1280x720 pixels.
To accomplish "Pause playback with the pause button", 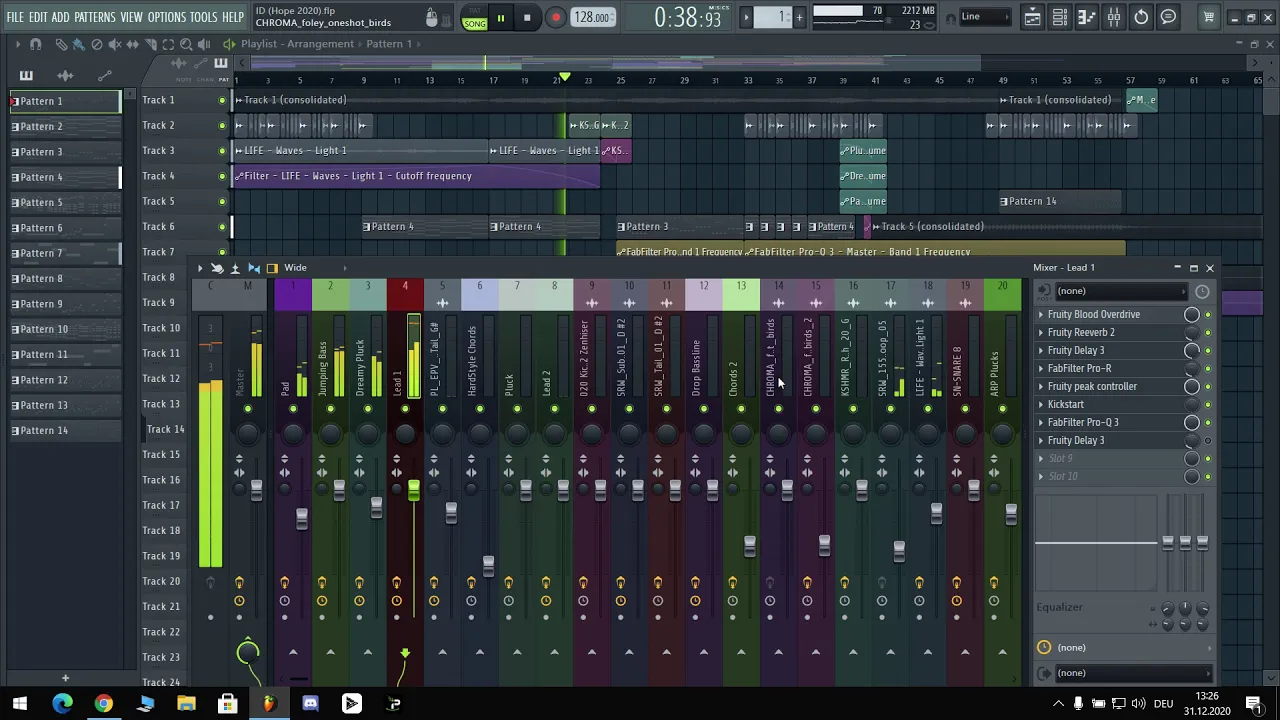I will 500,18.
